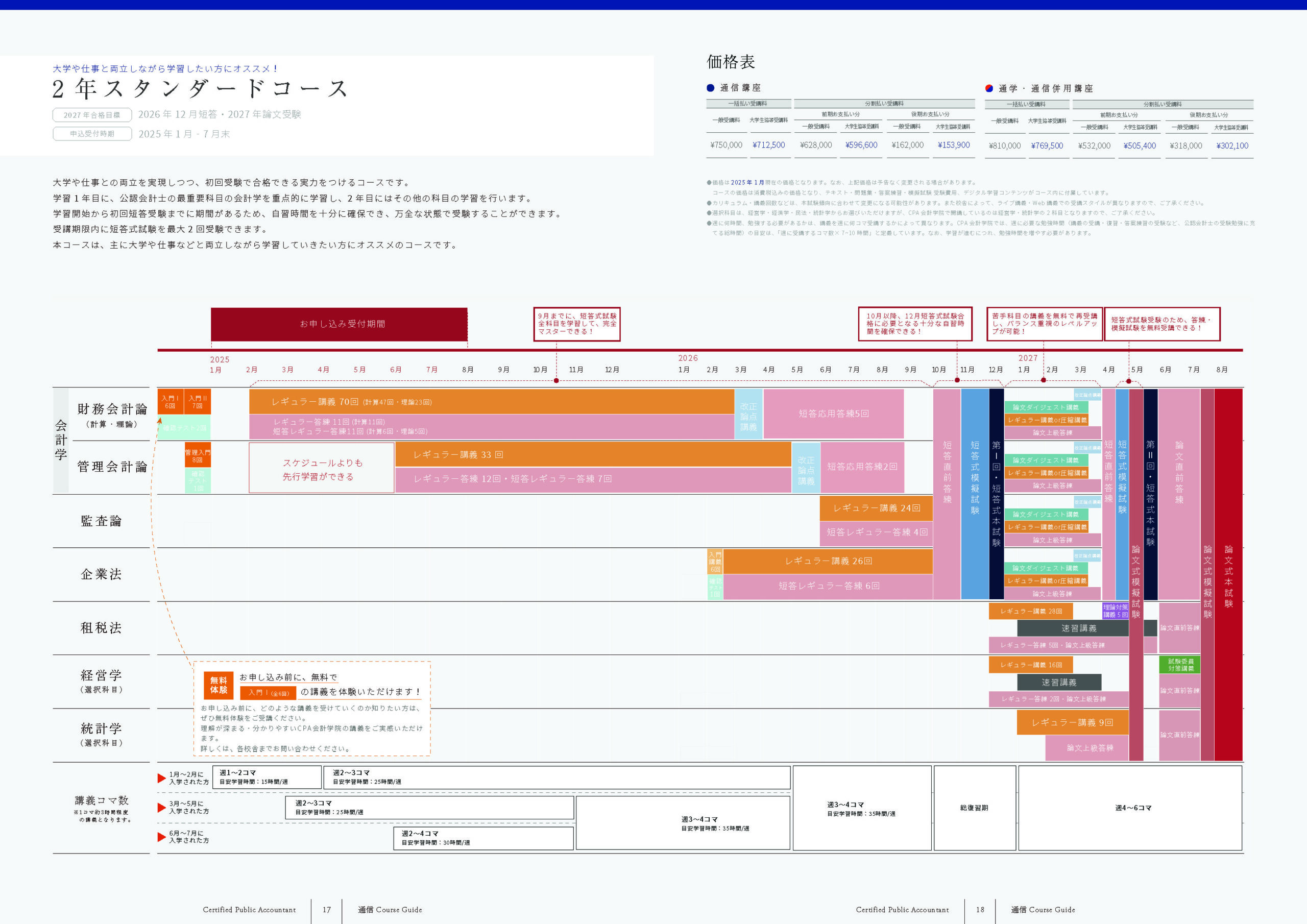This screenshot has height=924, width=1307.
Task: Click price ¥505,400
Action: click(x=1140, y=145)
